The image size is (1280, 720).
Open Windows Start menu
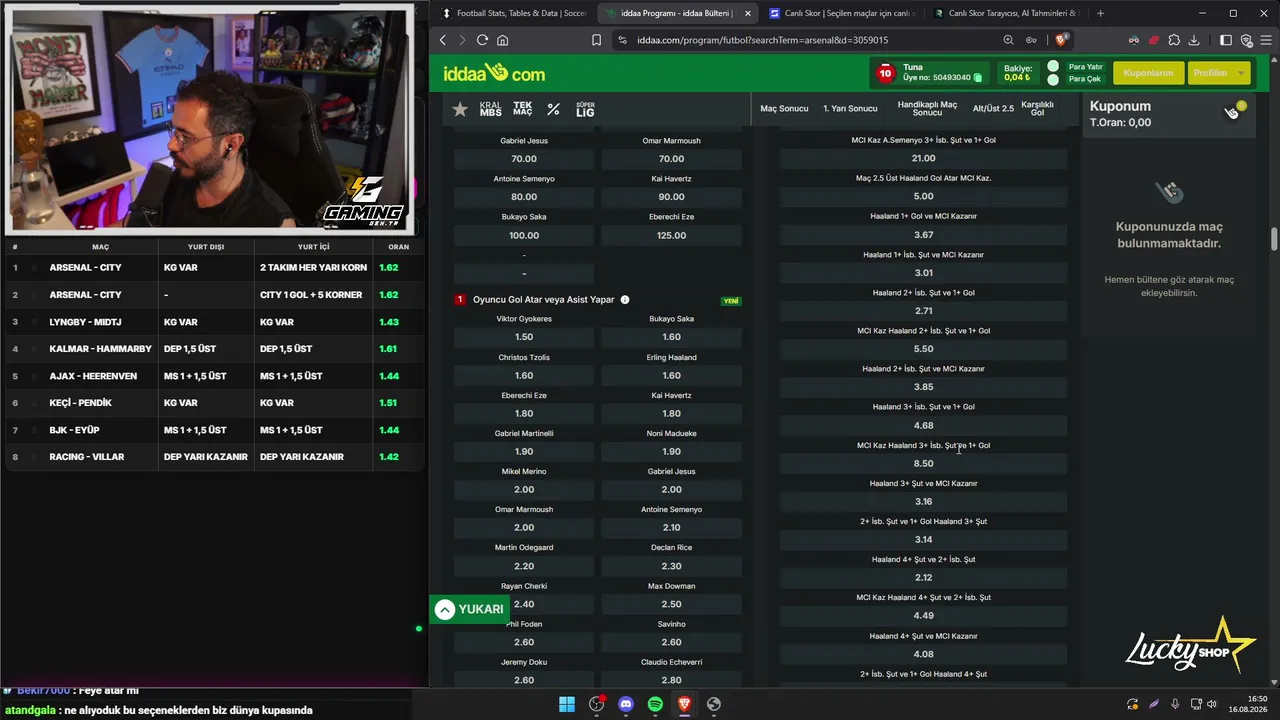coord(567,704)
